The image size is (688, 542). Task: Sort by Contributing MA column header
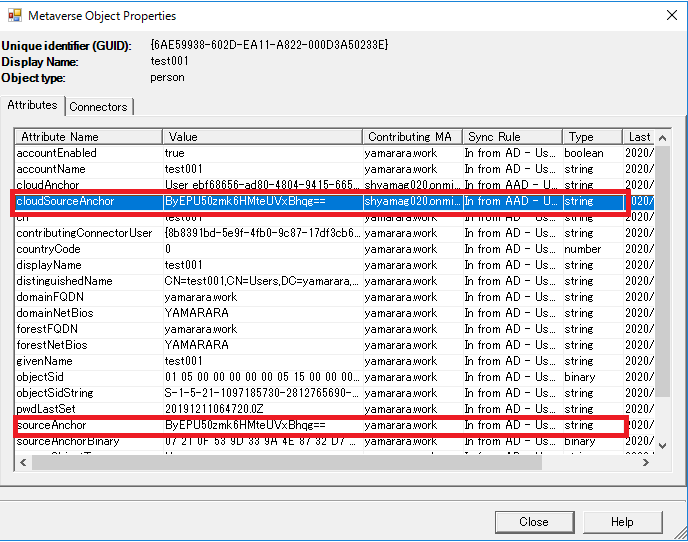coord(412,137)
